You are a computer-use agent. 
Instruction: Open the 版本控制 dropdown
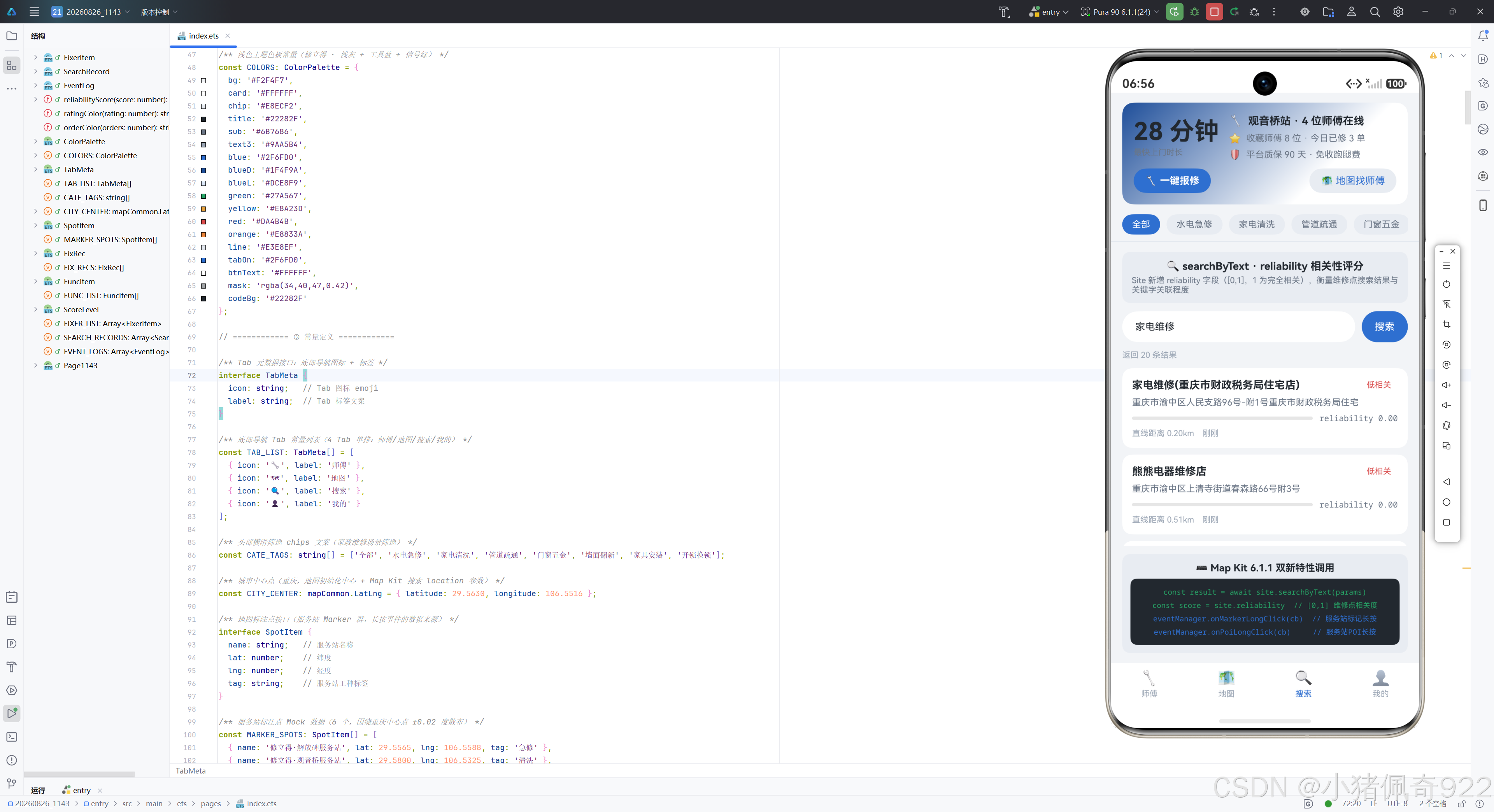(x=159, y=12)
